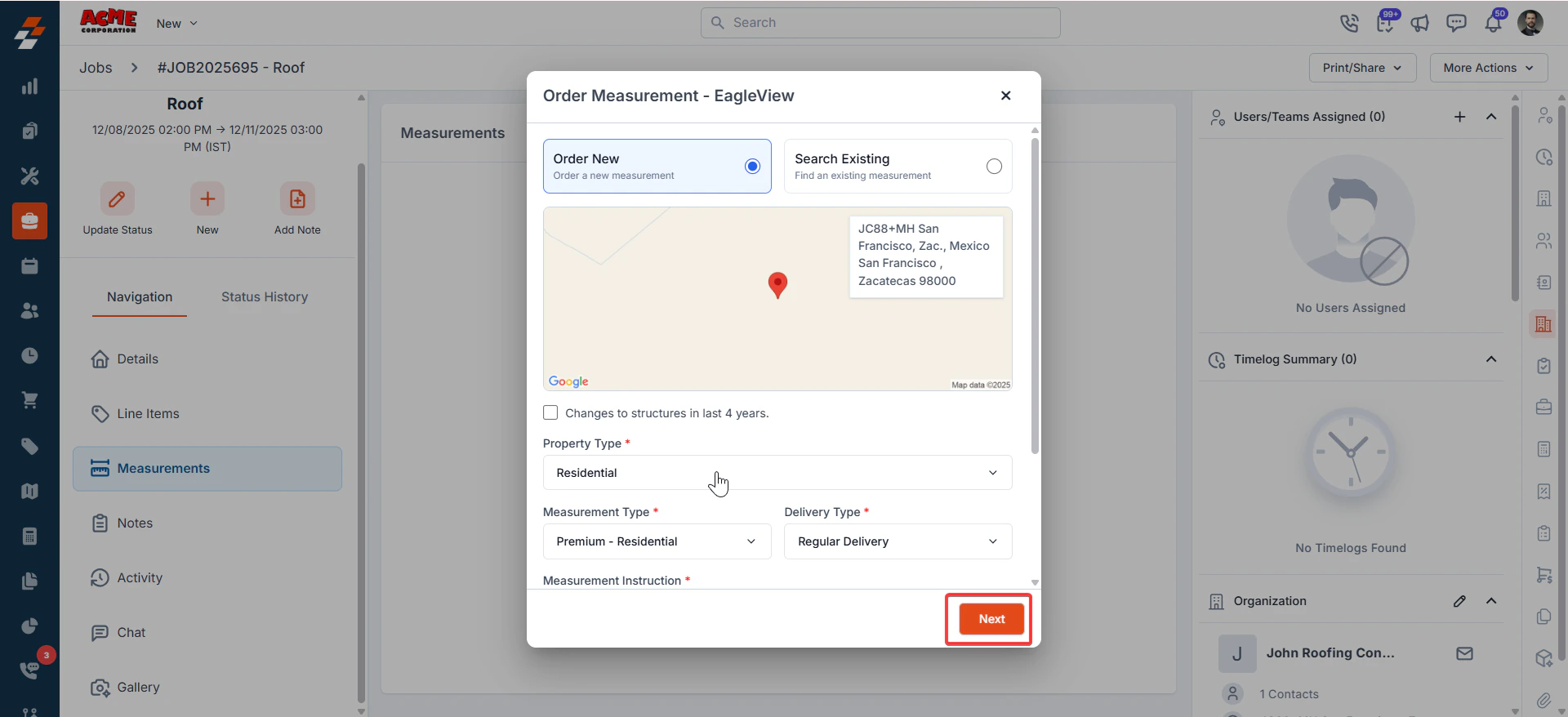Click the calculator sidebar icon
This screenshot has width=1568, height=717.
pos(29,536)
